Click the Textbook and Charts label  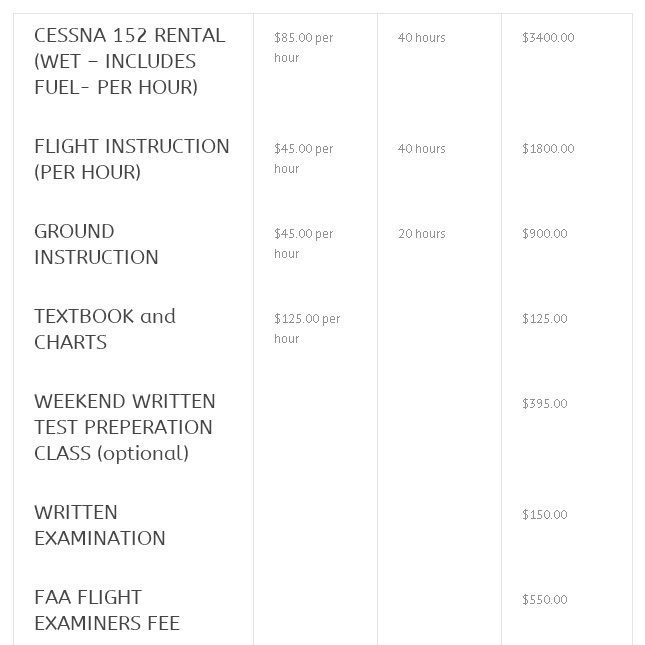pyautogui.click(x=105, y=329)
